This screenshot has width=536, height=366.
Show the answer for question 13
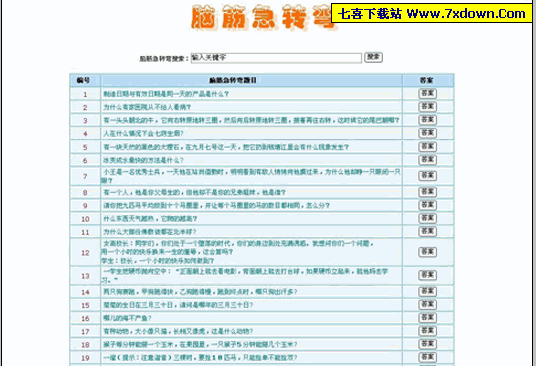click(x=427, y=275)
